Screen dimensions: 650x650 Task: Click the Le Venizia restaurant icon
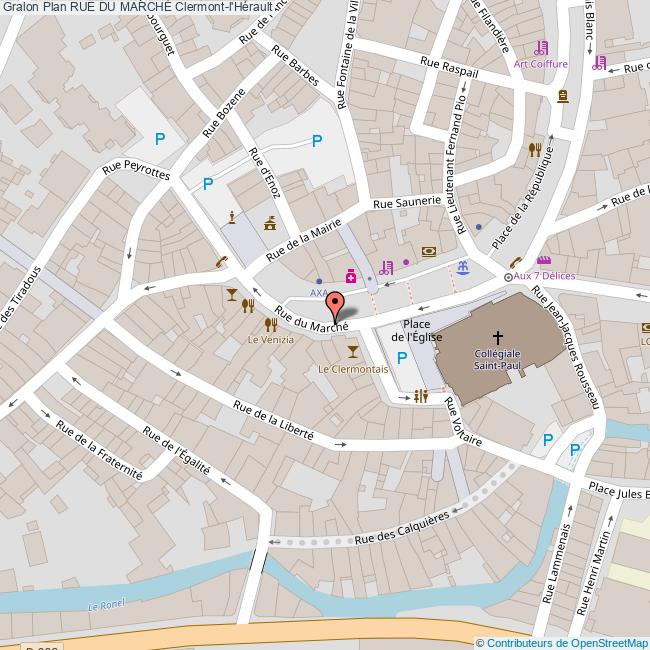[x=270, y=324]
